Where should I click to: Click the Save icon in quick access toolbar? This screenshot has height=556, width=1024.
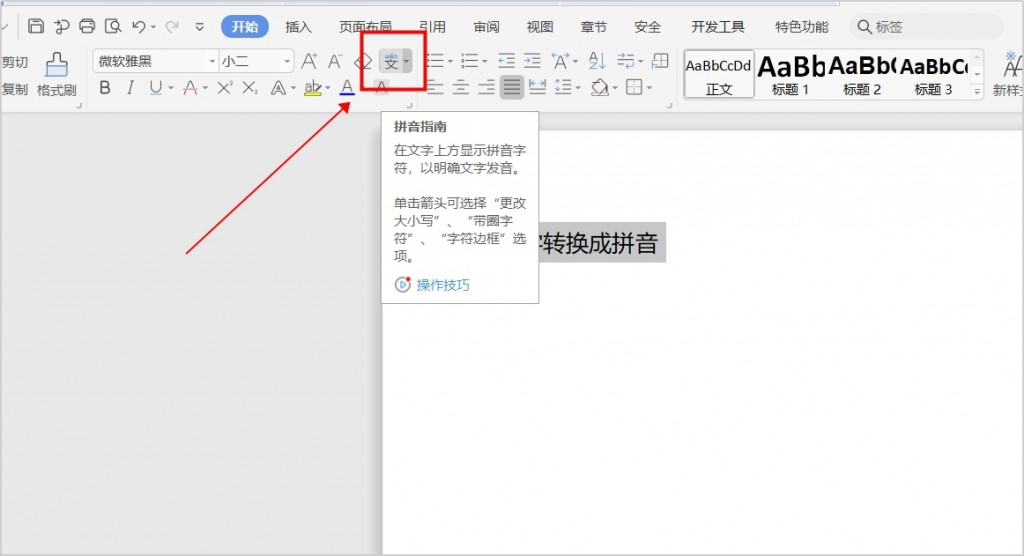click(x=36, y=27)
